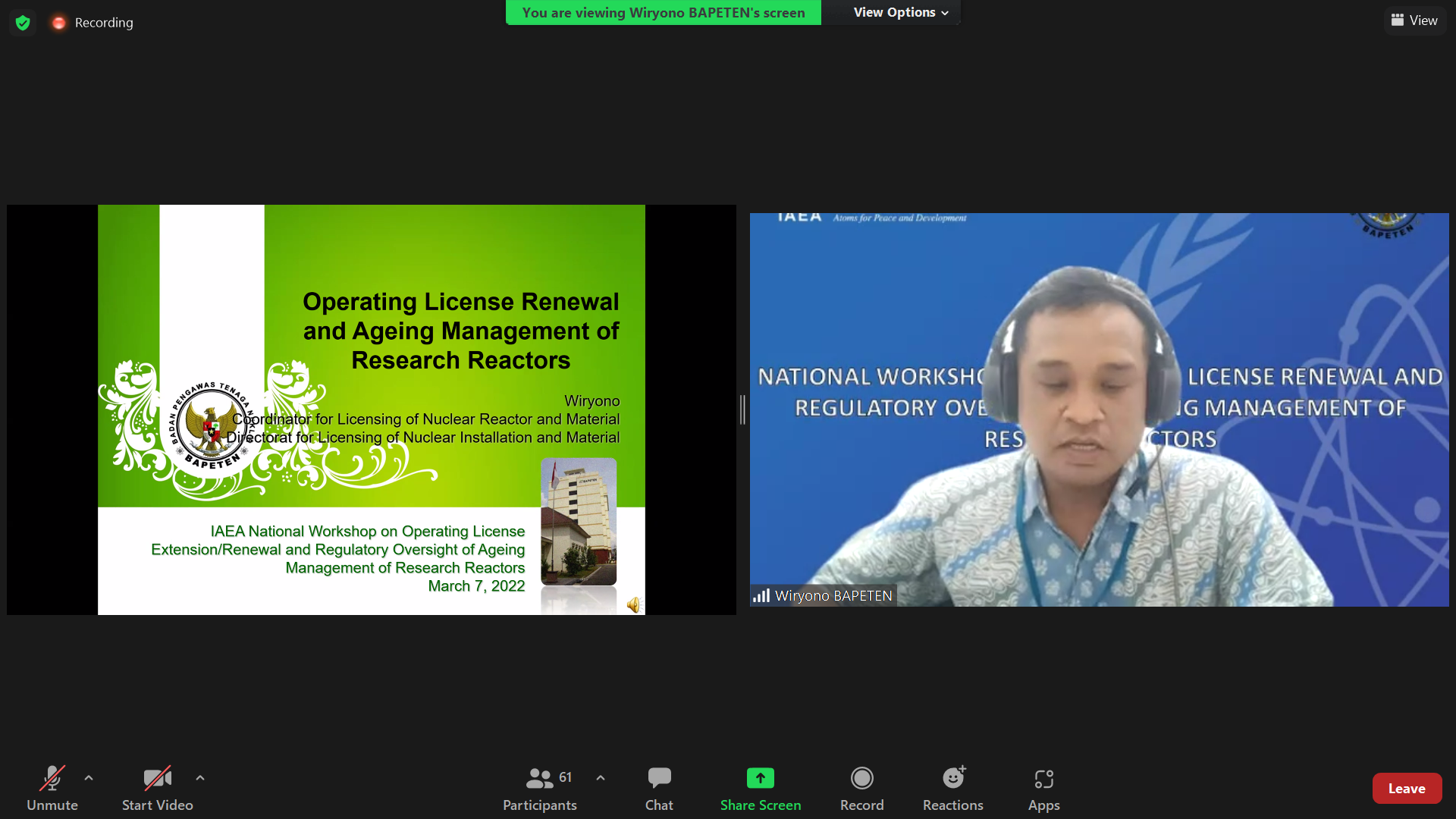Open the Chat panel
1456x819 pixels.
tap(659, 789)
